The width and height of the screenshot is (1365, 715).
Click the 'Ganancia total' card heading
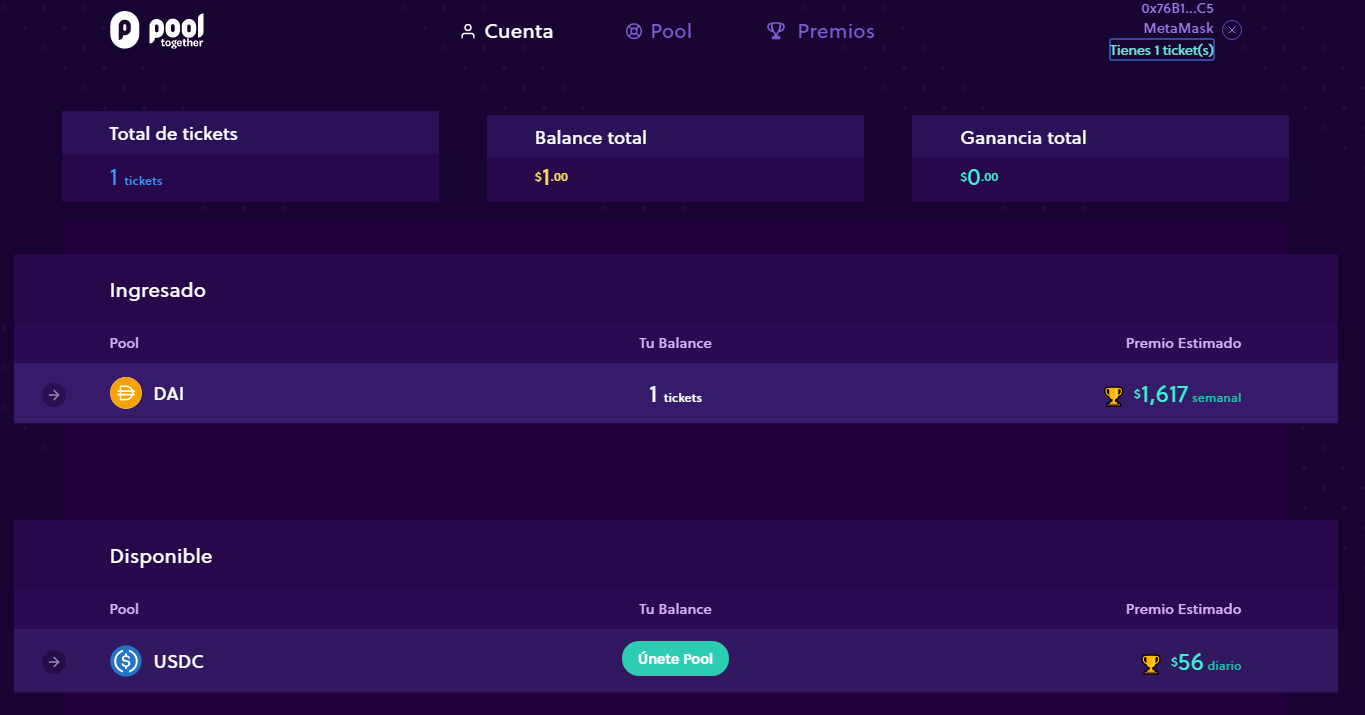click(1023, 138)
